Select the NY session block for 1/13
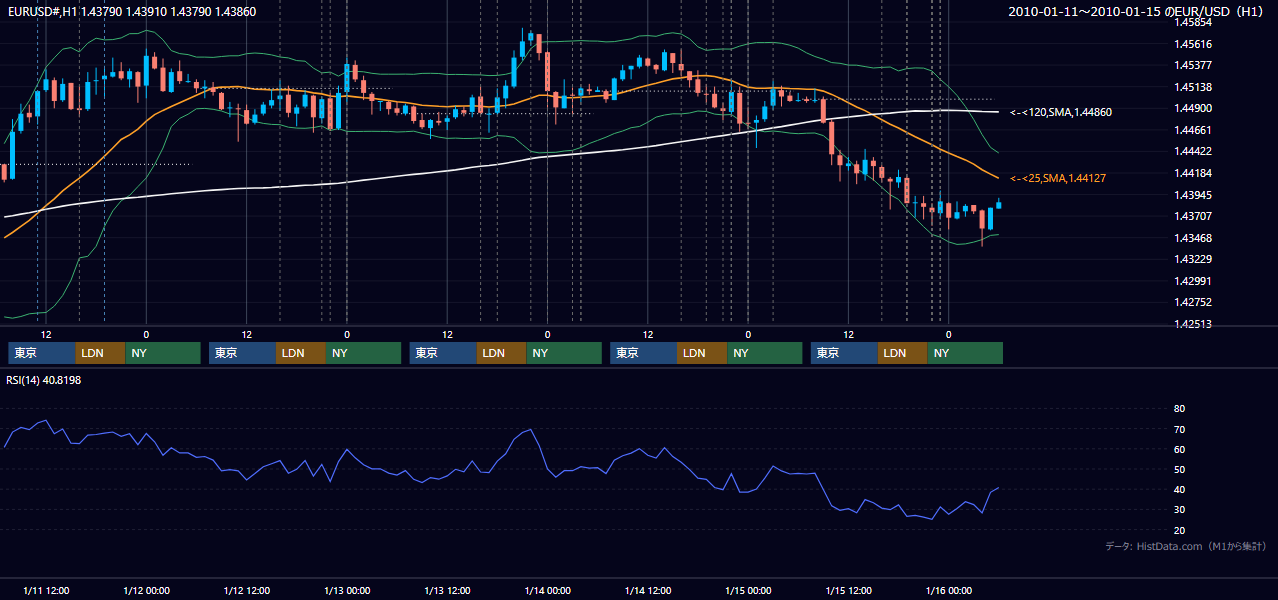Viewport: 1278px width, 600px height. pyautogui.click(x=564, y=353)
